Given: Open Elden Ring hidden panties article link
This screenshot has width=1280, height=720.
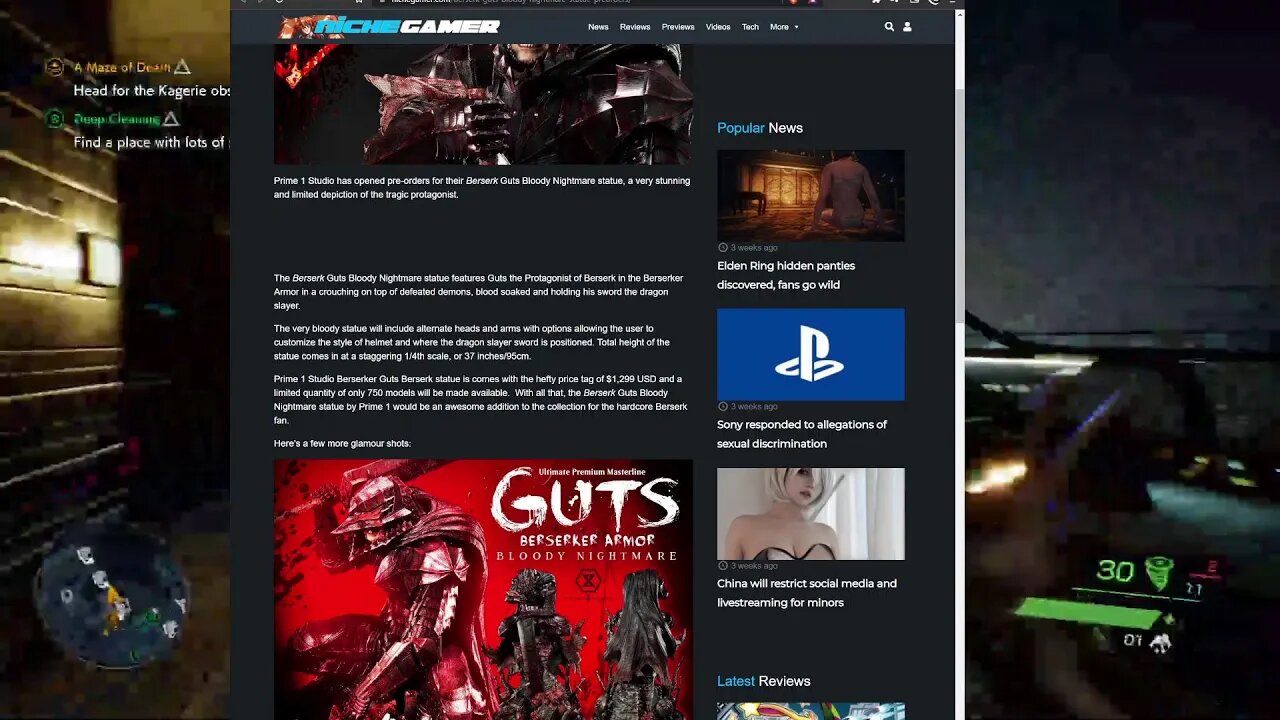Looking at the screenshot, I should click(786, 275).
